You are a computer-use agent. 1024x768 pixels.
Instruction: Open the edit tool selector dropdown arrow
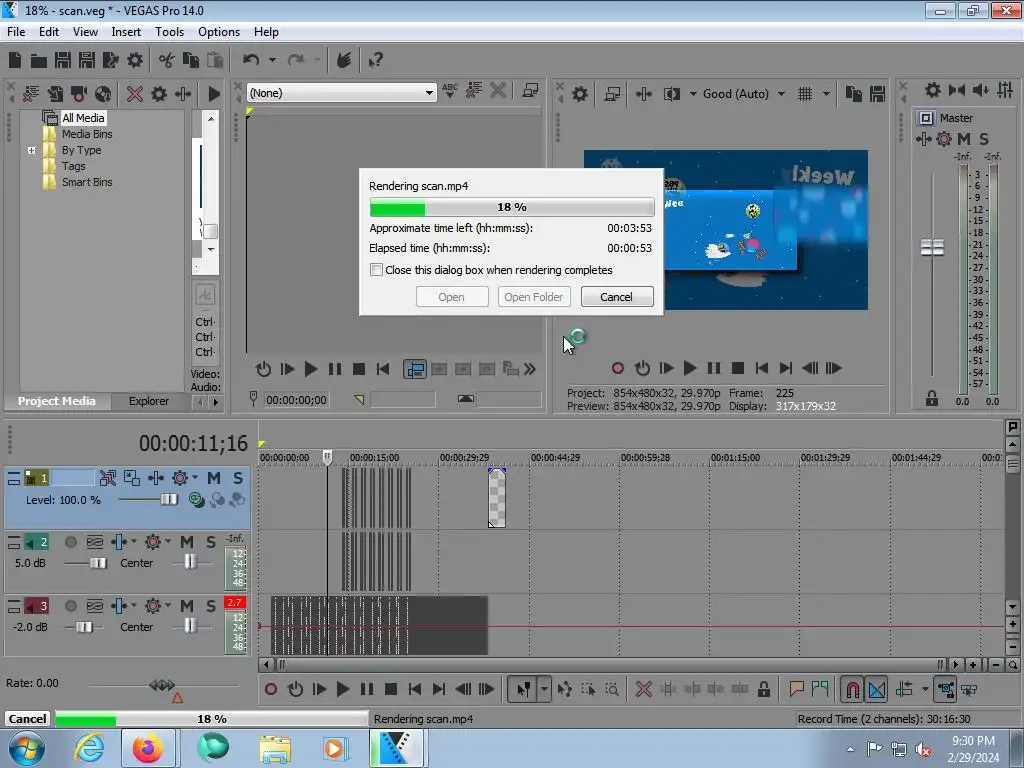(x=544, y=689)
